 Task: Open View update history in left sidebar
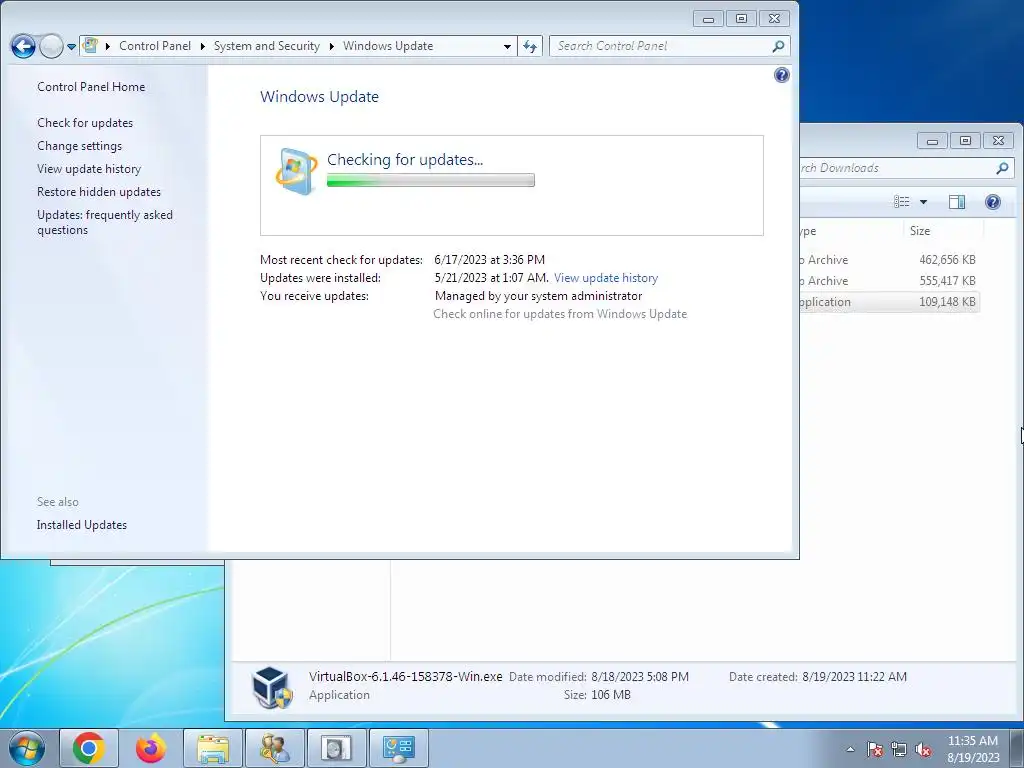[89, 168]
